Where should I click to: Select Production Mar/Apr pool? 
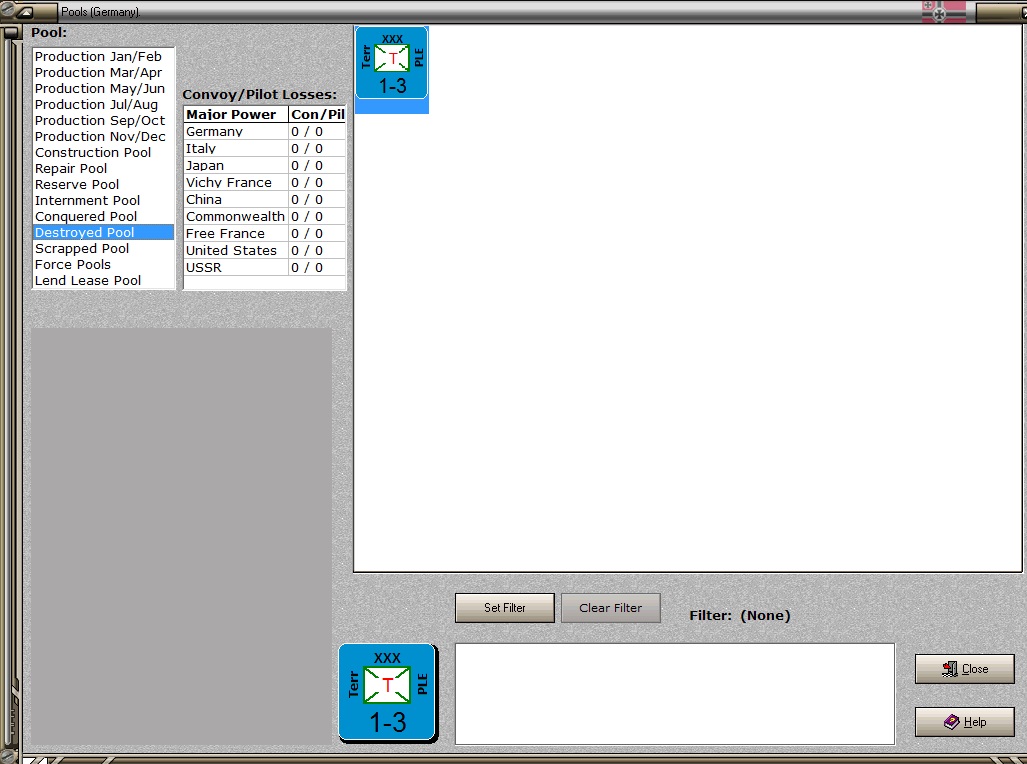point(98,73)
